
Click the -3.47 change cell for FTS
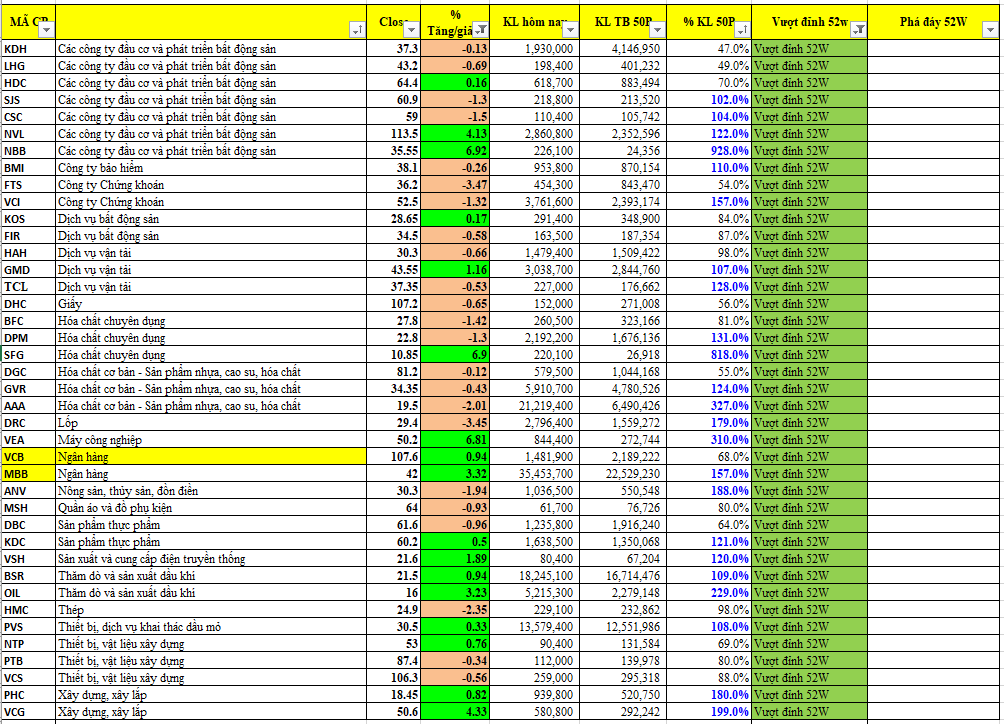pos(456,185)
